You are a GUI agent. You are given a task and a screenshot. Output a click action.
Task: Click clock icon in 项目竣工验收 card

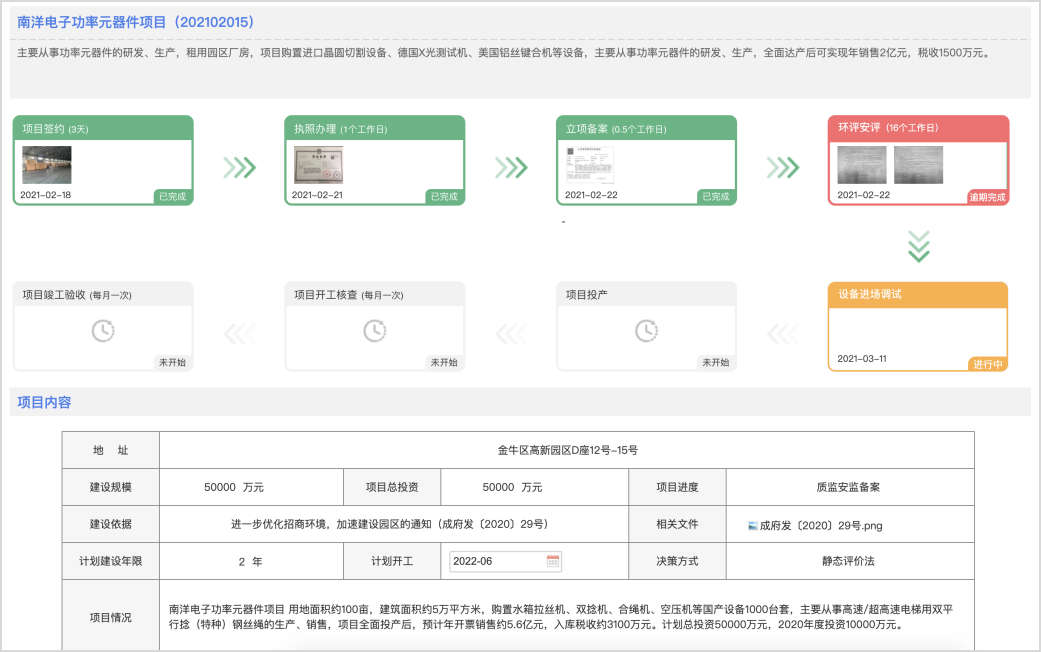coord(103,330)
